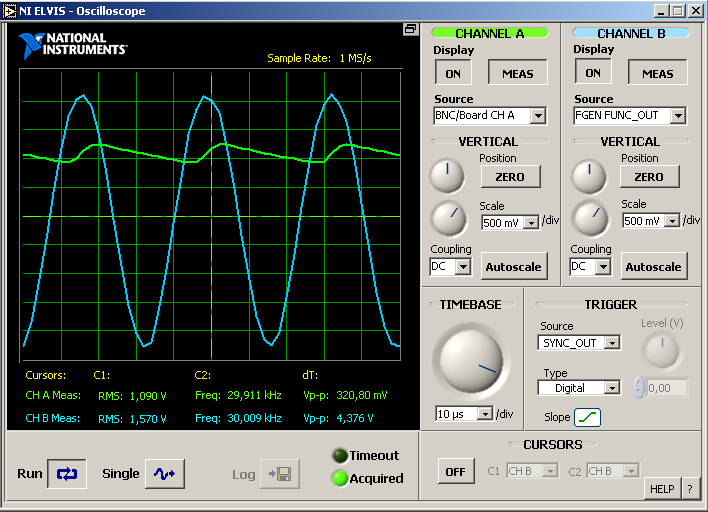Open the cursor C1 channel dropdown
Screen dimensions: 708x512
(550, 471)
